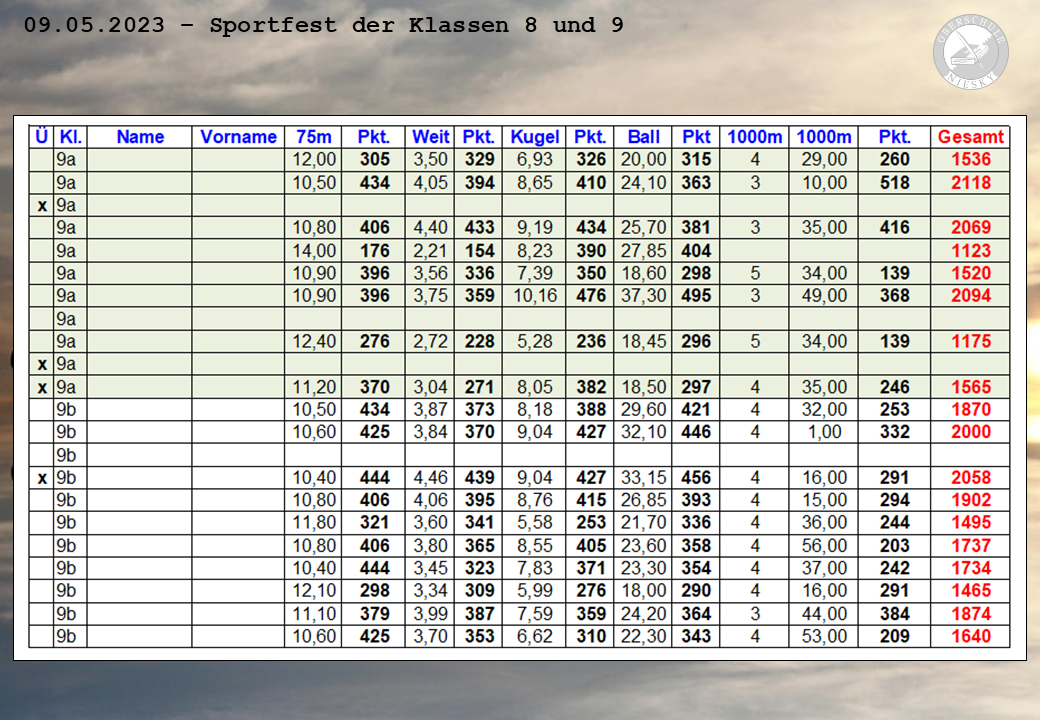Viewport: 1040px width, 720px height.
Task: Select the points value 456
Action: pos(696,477)
